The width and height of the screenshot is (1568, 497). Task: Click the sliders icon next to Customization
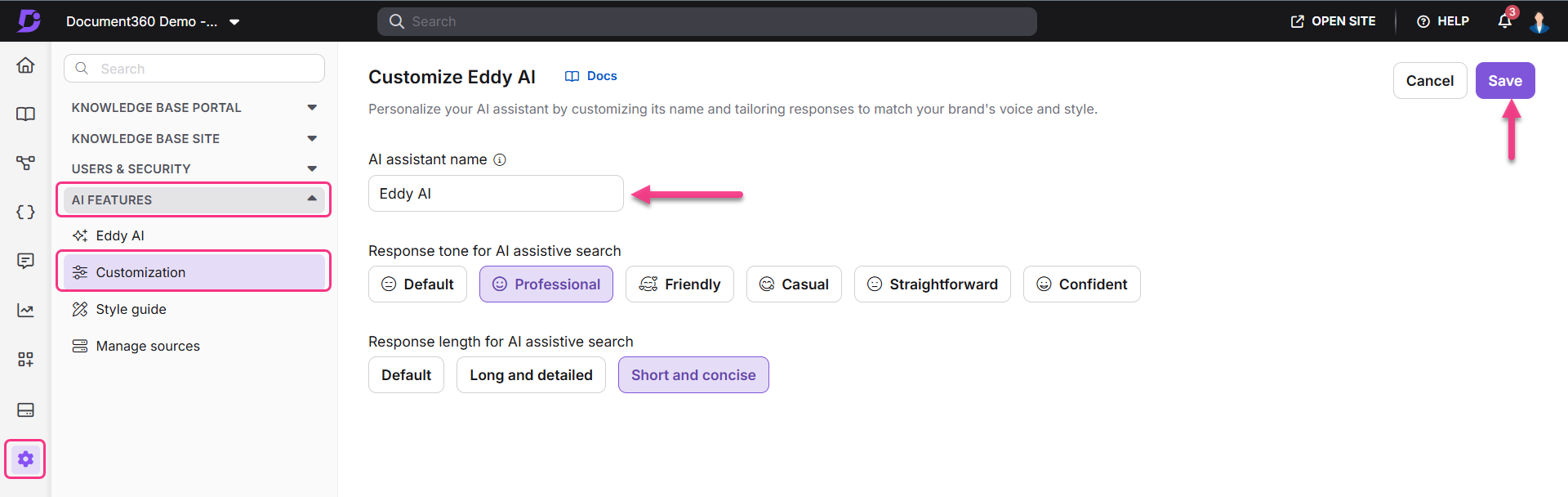80,272
